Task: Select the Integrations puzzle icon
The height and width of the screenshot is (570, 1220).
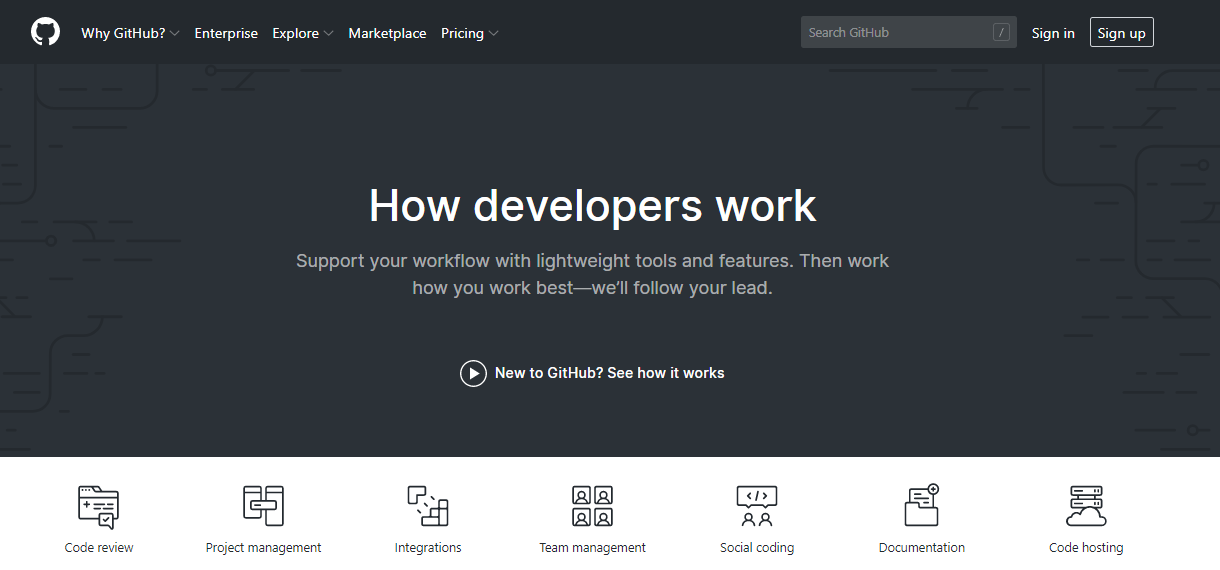Action: click(x=428, y=506)
